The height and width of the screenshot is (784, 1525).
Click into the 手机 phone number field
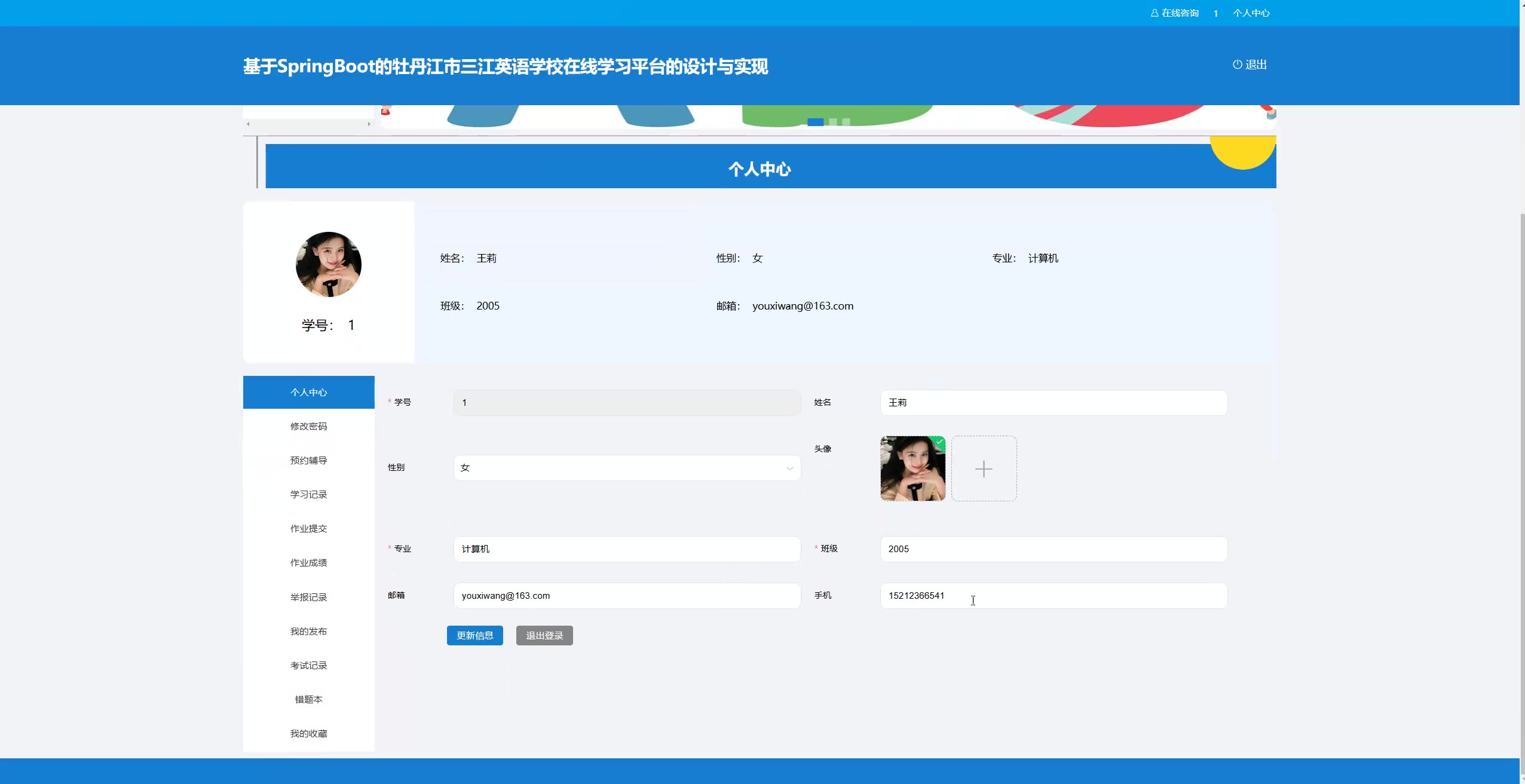(x=1053, y=596)
